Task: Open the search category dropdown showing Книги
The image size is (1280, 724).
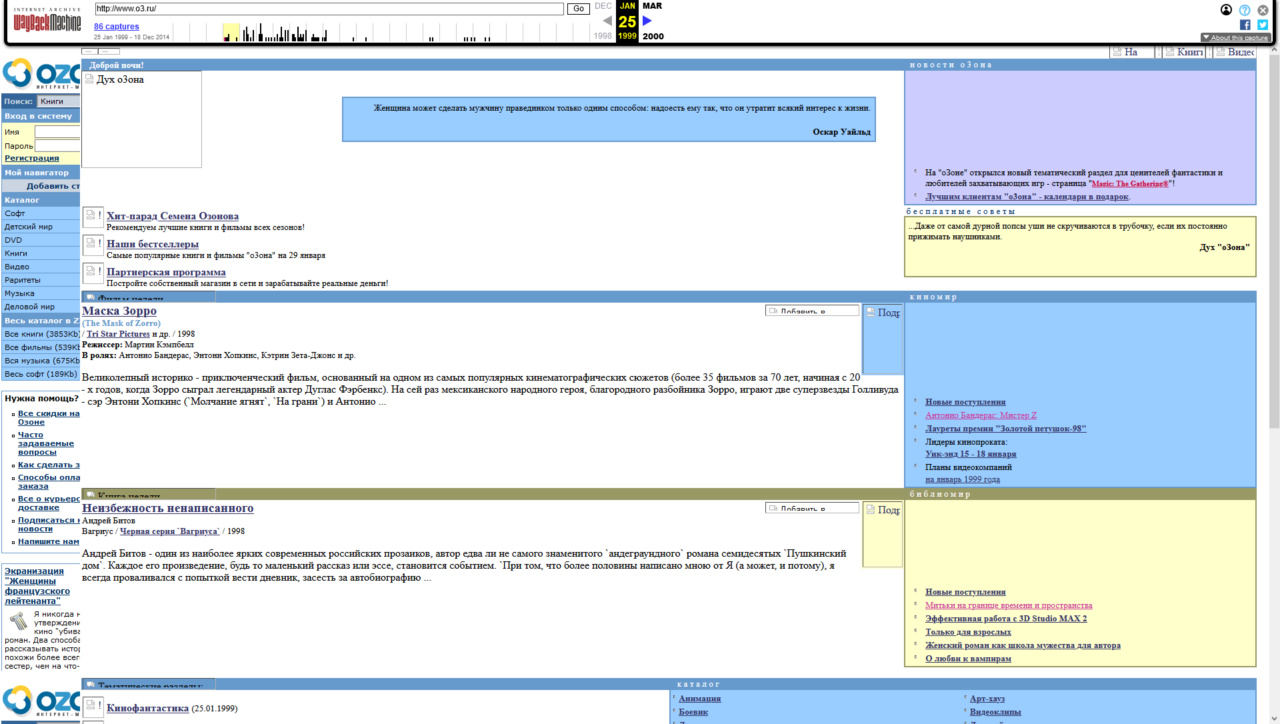Action: [x=59, y=101]
